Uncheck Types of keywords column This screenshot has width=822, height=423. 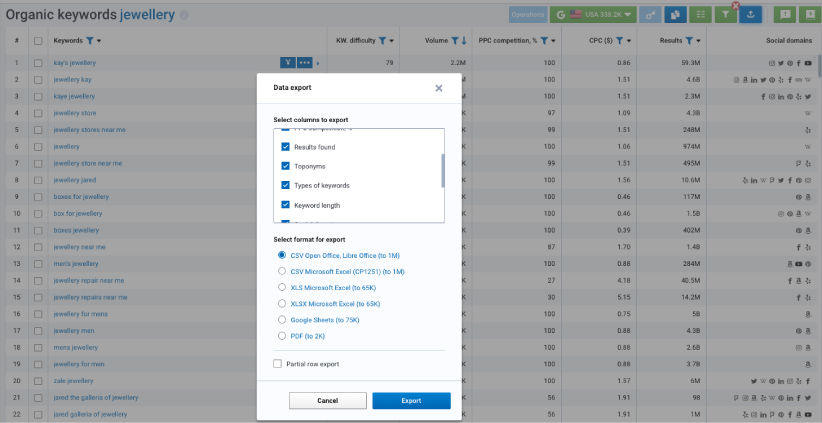286,185
